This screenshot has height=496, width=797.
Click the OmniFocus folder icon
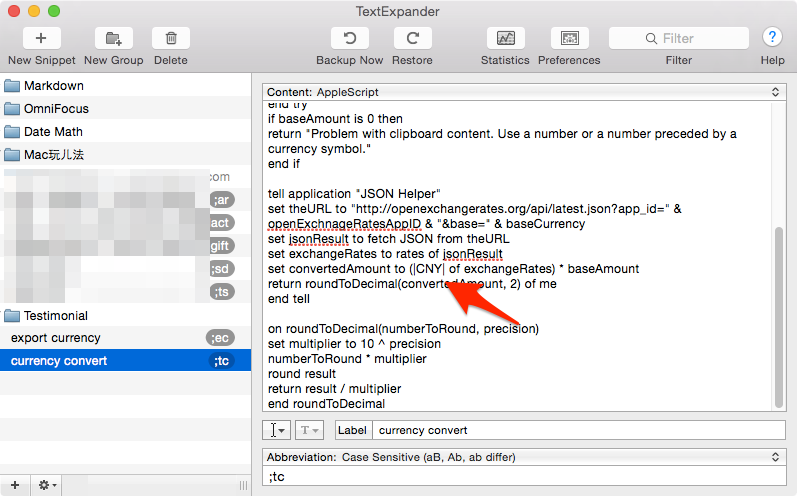coord(12,108)
